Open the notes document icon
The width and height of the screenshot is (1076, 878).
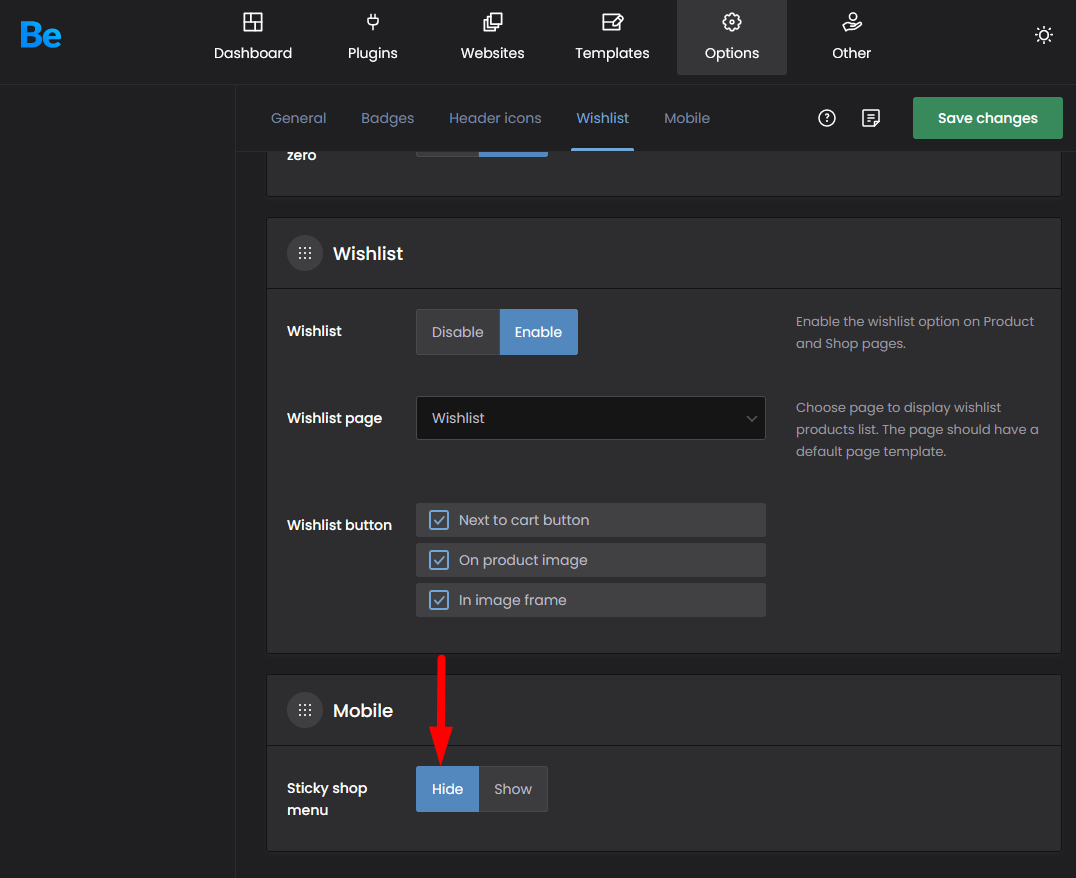[x=871, y=118]
